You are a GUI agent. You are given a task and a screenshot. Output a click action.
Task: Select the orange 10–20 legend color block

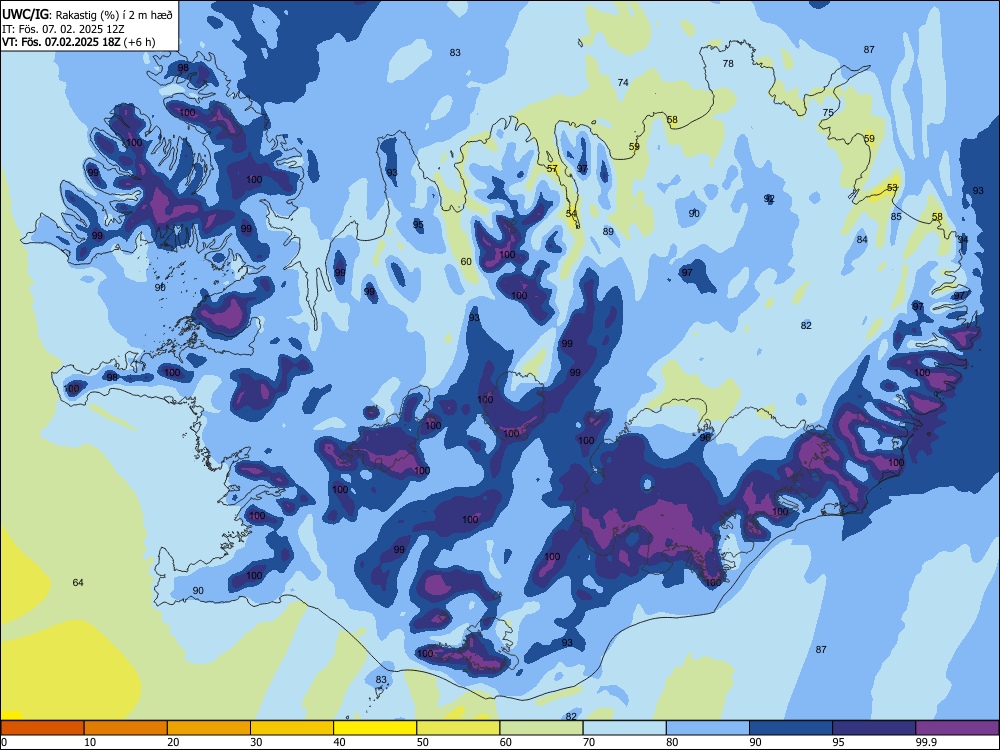[x=126, y=728]
